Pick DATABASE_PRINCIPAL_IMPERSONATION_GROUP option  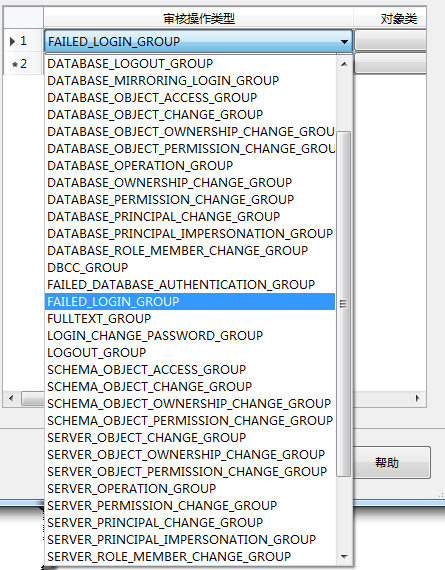190,234
